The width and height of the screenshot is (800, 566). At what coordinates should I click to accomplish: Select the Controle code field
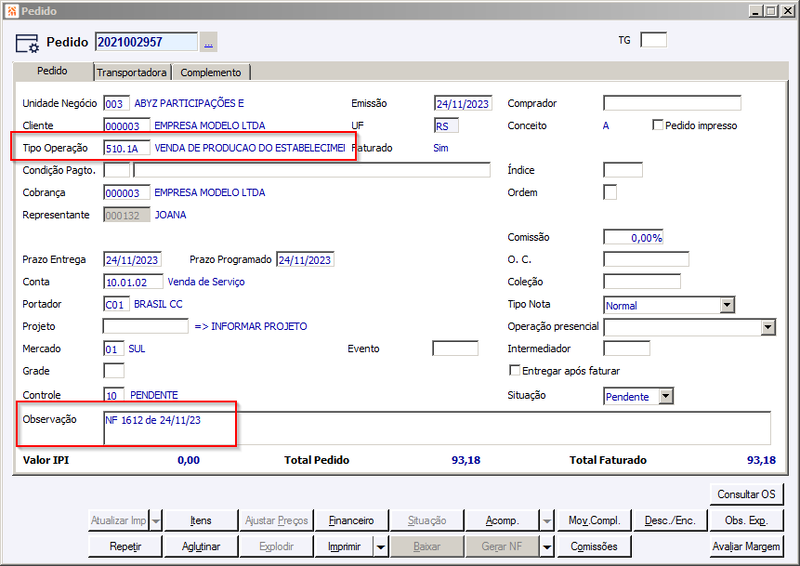114,395
